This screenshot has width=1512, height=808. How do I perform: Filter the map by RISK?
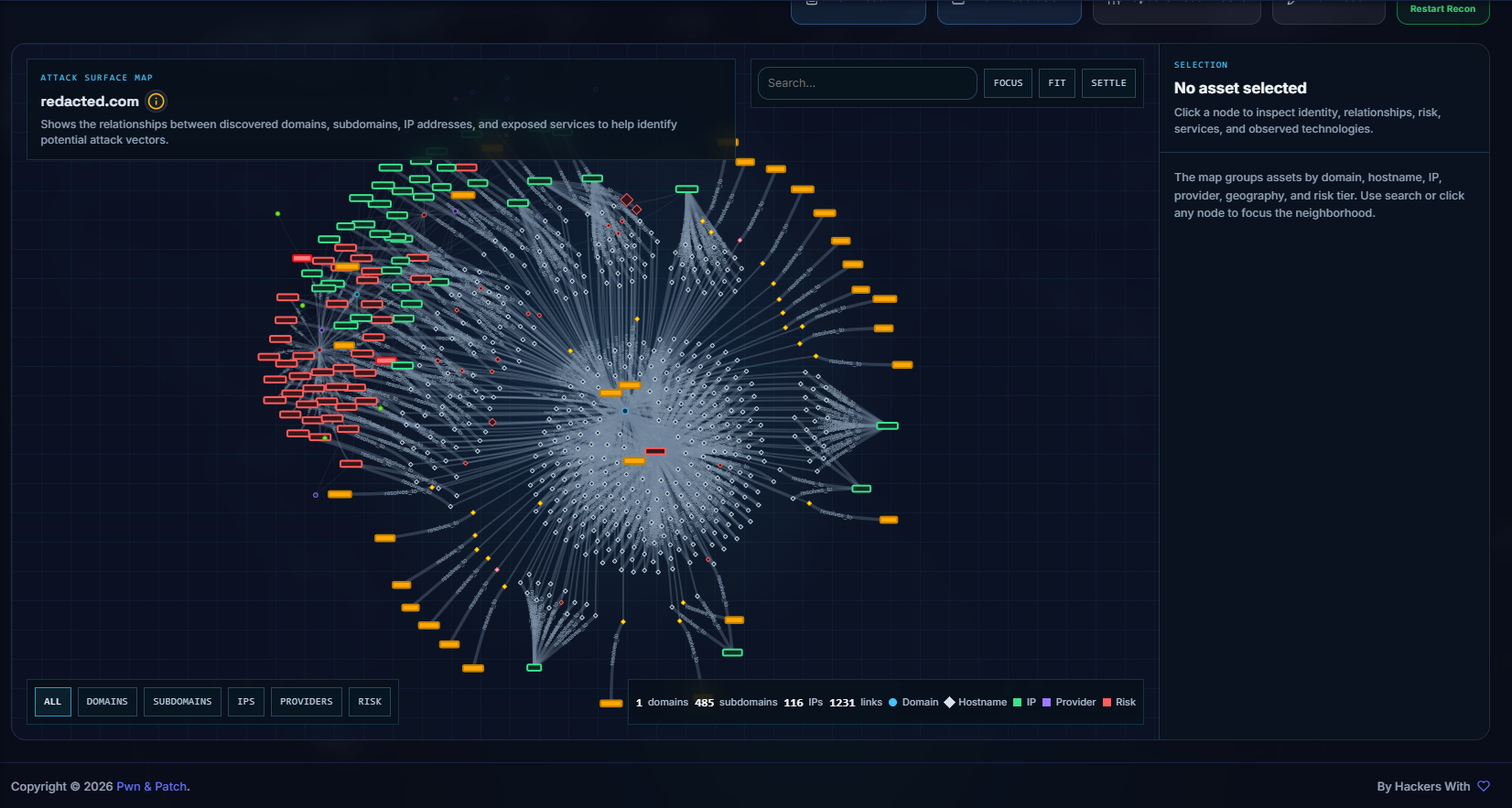coord(370,702)
